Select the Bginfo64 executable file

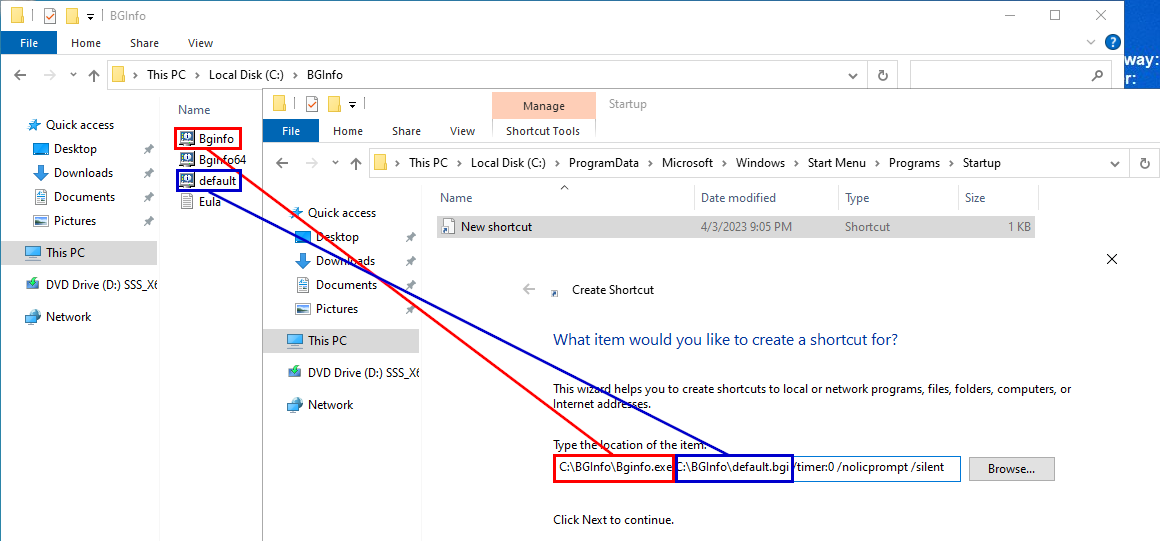point(221,159)
